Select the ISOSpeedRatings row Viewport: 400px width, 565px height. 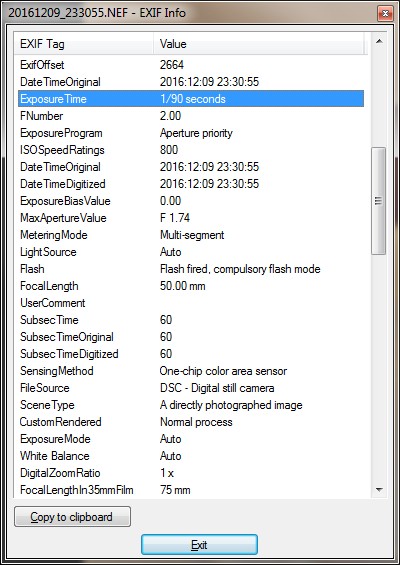pyautogui.click(x=191, y=150)
